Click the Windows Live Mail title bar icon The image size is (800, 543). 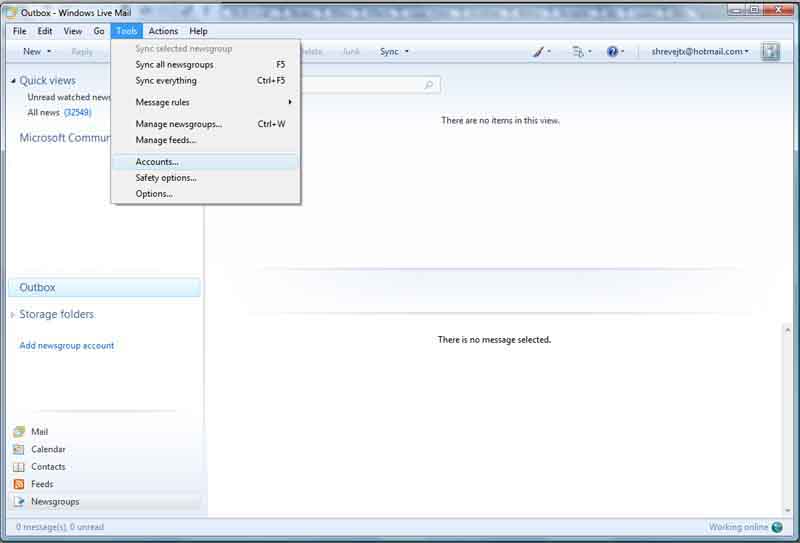(x=12, y=12)
